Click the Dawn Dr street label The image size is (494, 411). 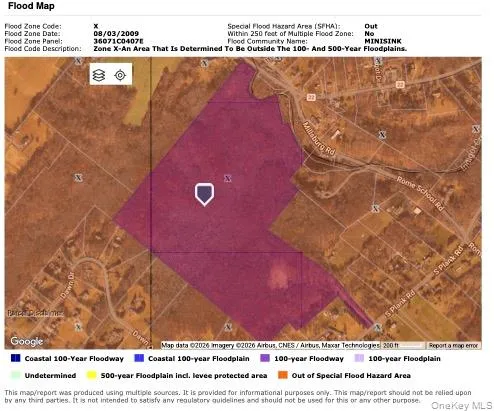tap(68, 285)
